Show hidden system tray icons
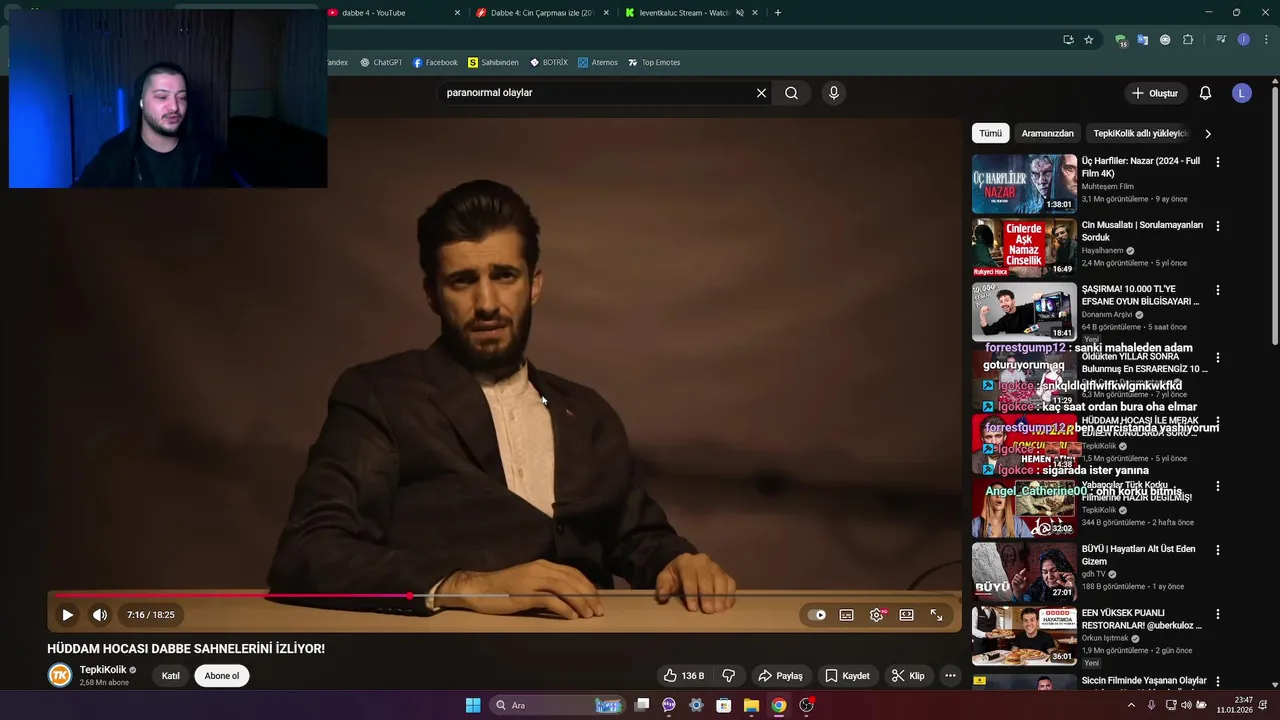1280x720 pixels. 1131,705
